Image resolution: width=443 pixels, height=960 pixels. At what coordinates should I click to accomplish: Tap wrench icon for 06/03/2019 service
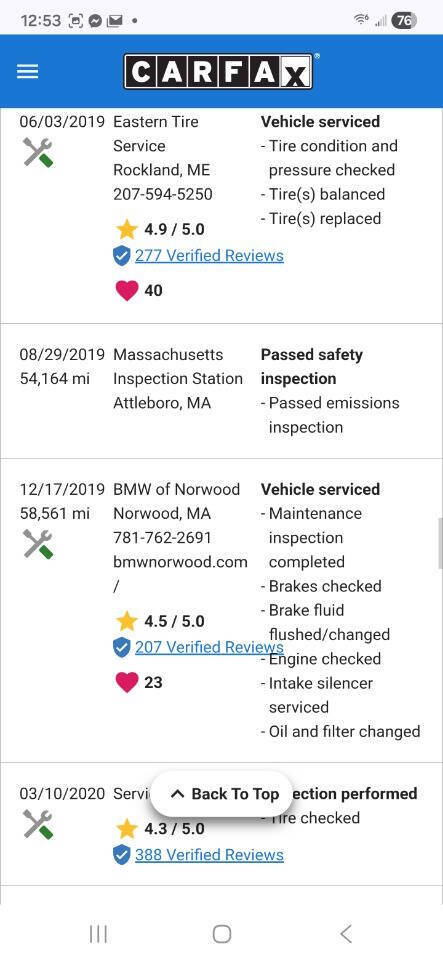38,152
